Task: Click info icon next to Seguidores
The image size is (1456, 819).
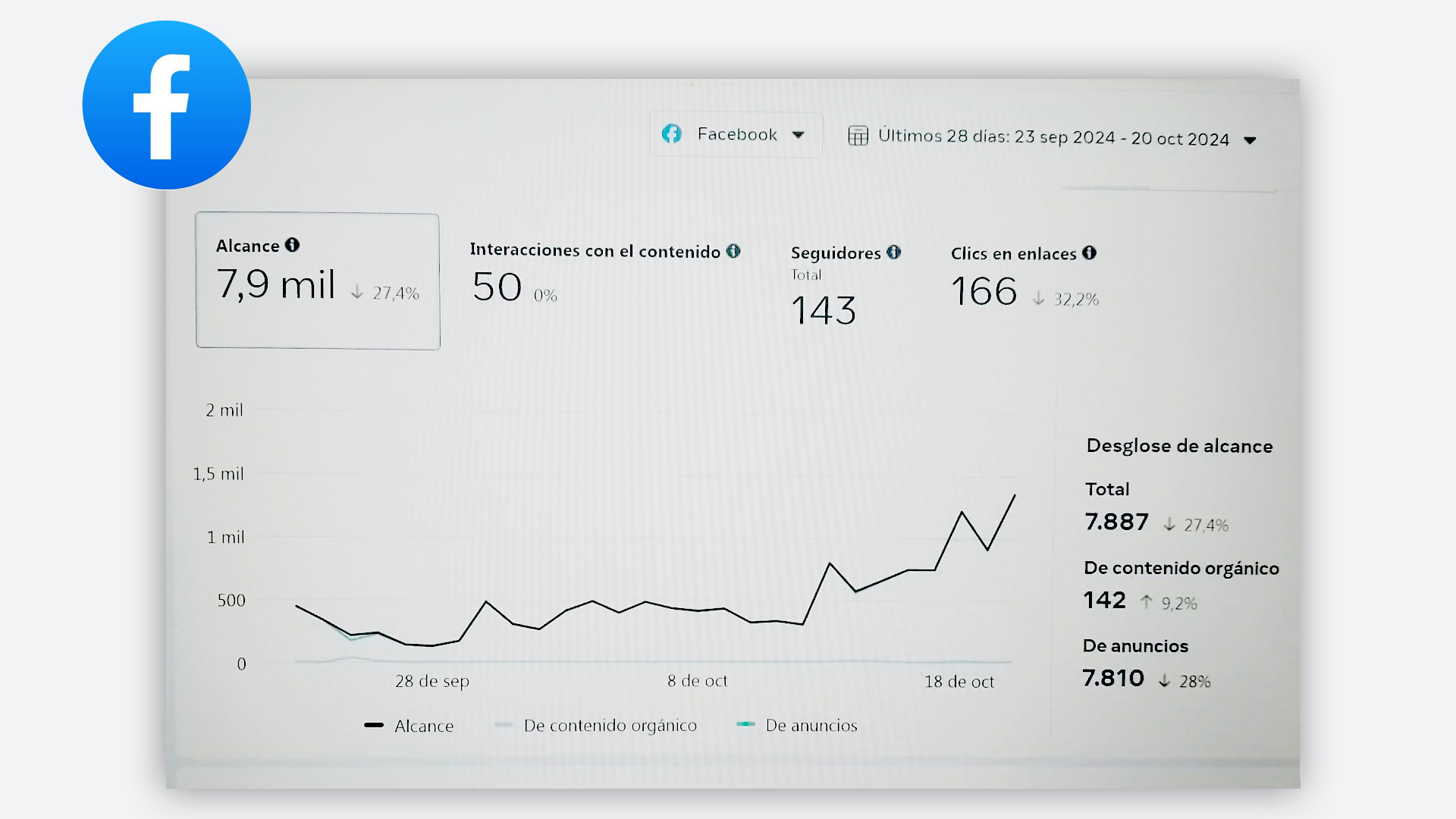Action: pos(894,252)
